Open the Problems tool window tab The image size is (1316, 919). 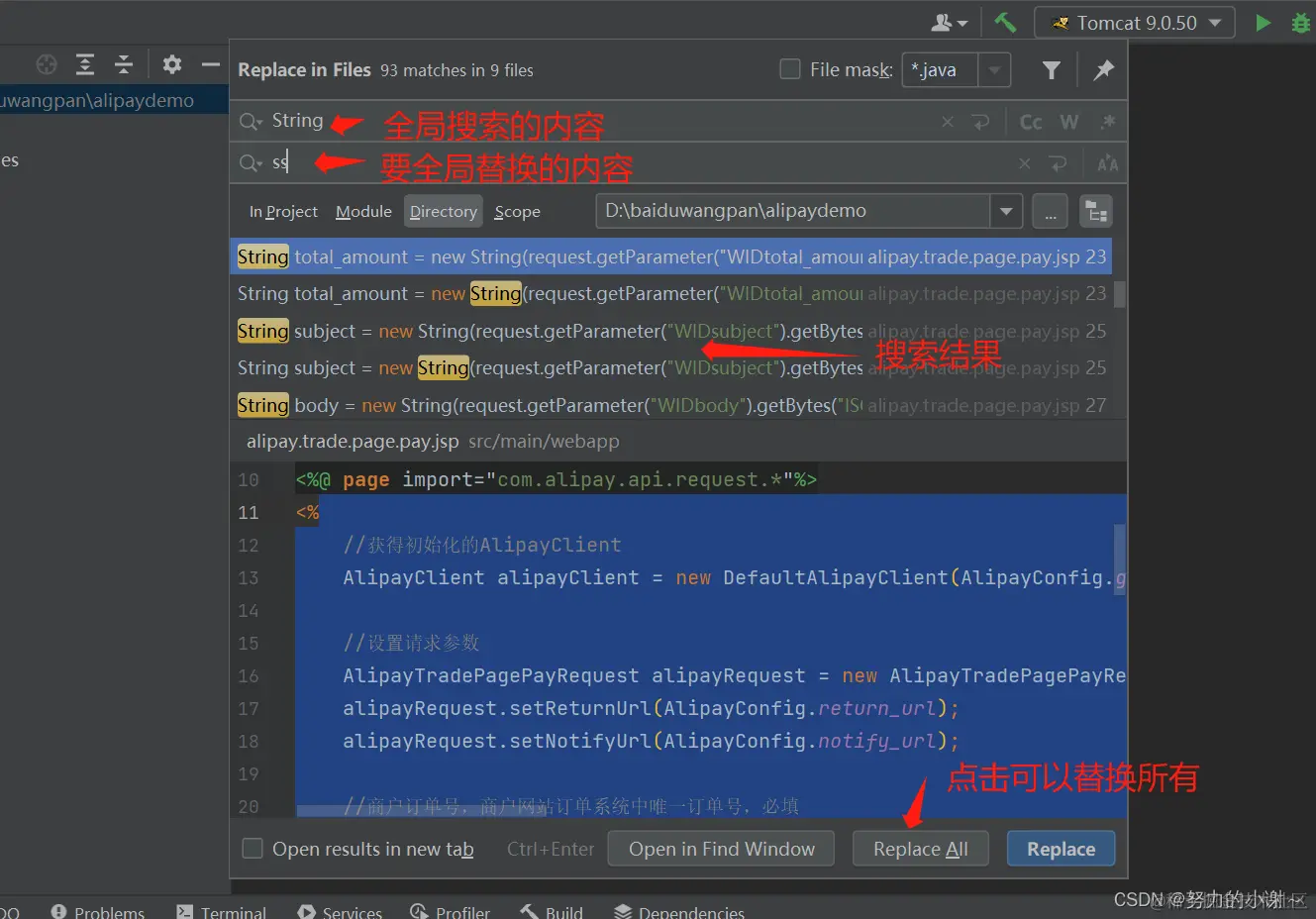pos(97,911)
